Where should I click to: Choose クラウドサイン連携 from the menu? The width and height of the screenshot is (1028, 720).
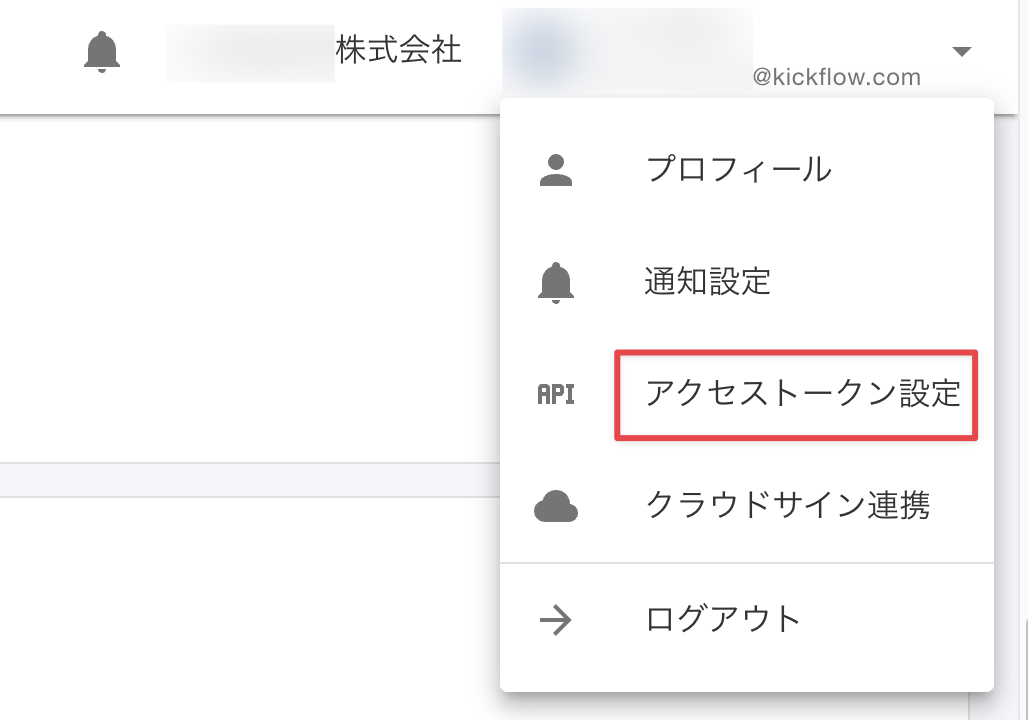788,506
